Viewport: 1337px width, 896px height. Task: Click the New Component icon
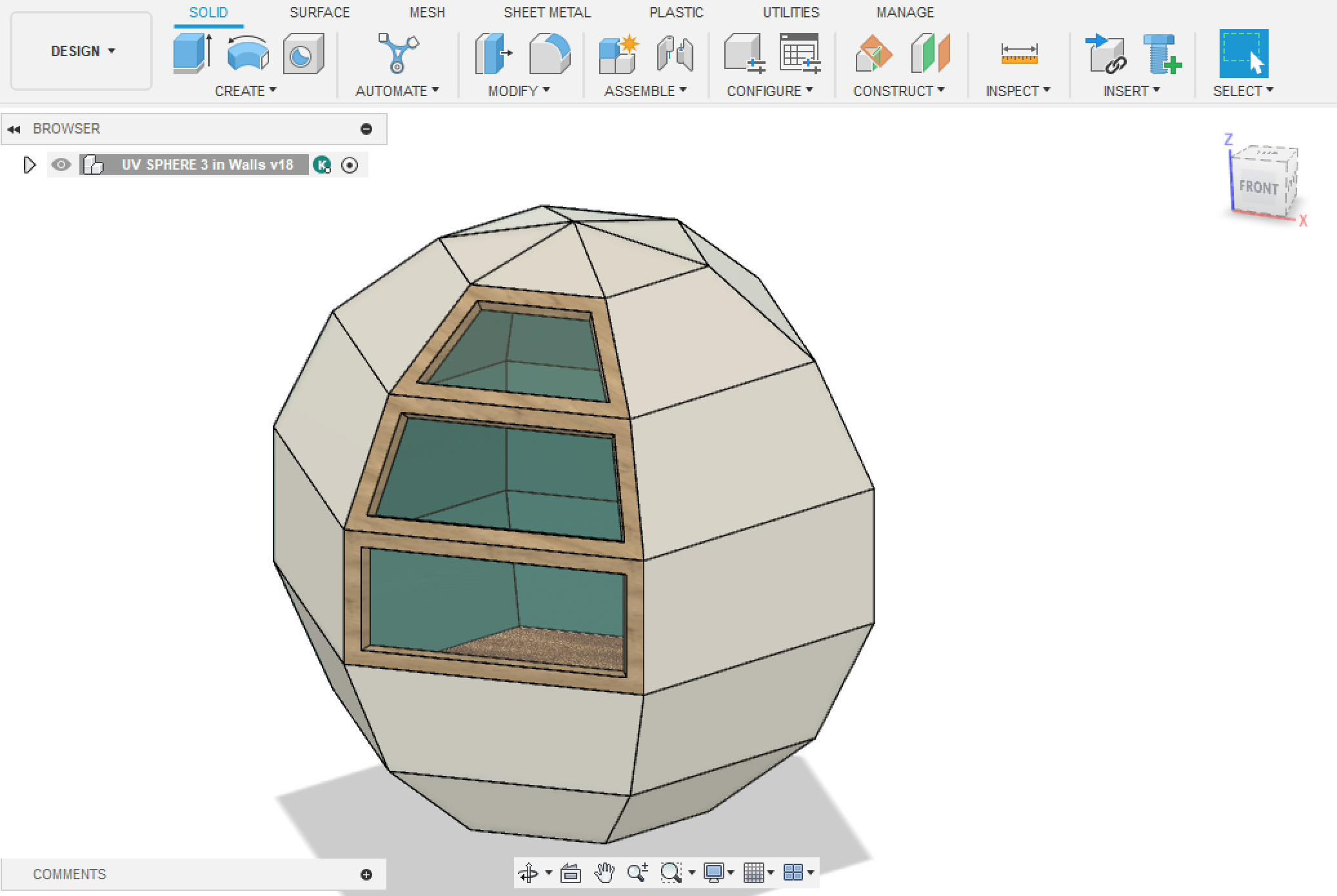click(x=619, y=54)
